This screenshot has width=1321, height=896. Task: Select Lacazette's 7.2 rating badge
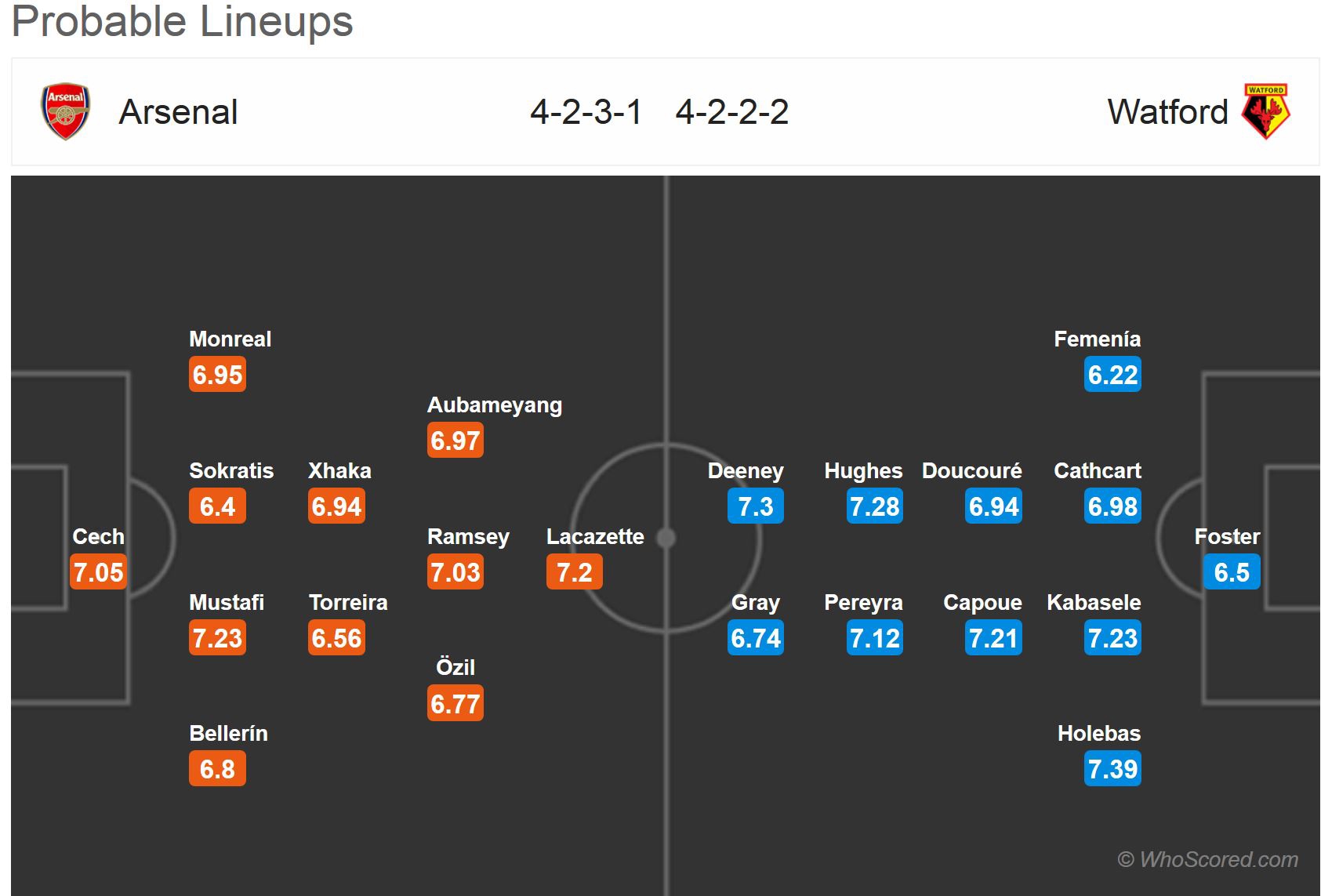click(574, 572)
